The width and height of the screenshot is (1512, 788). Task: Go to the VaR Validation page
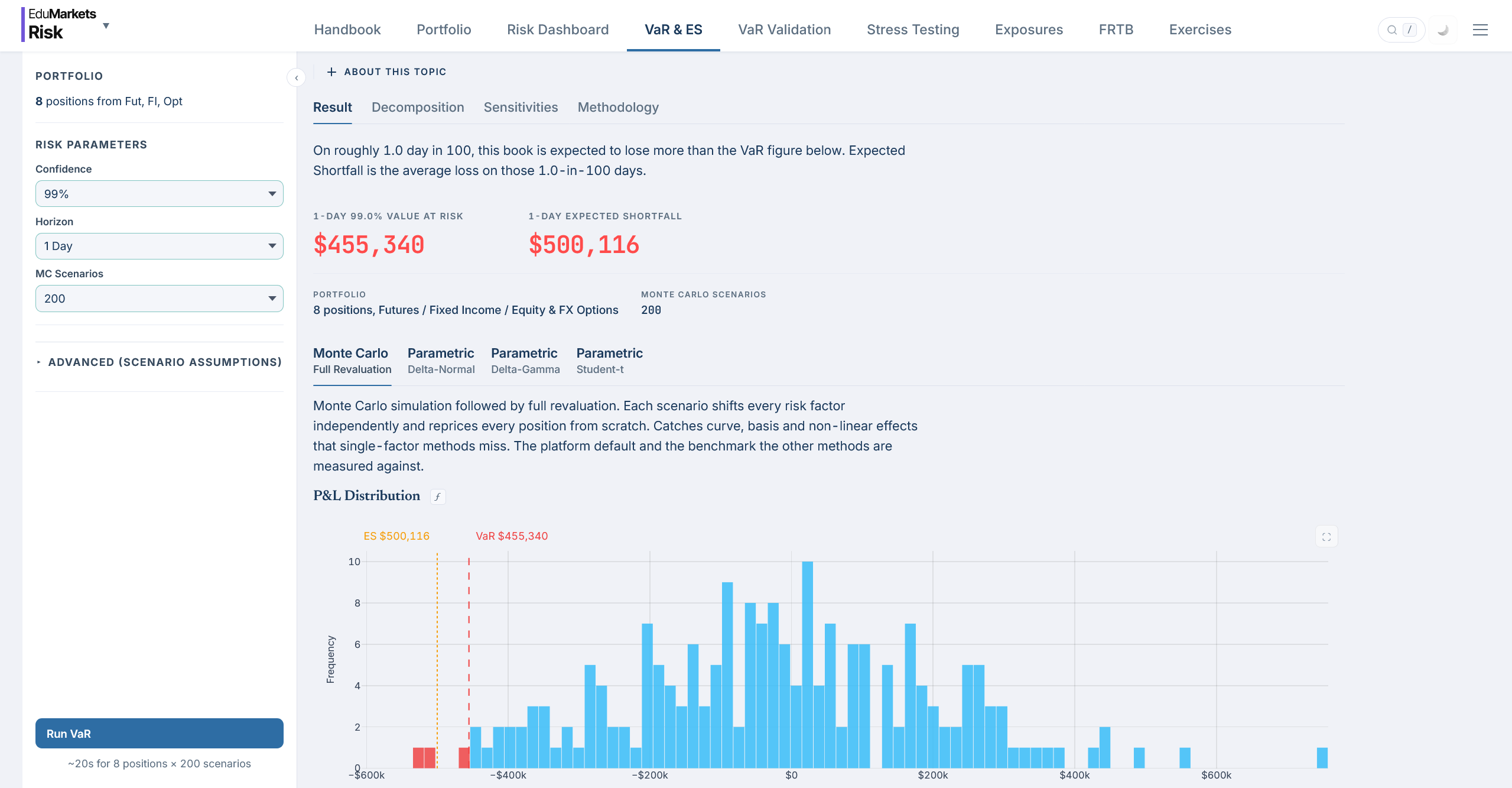coord(784,30)
